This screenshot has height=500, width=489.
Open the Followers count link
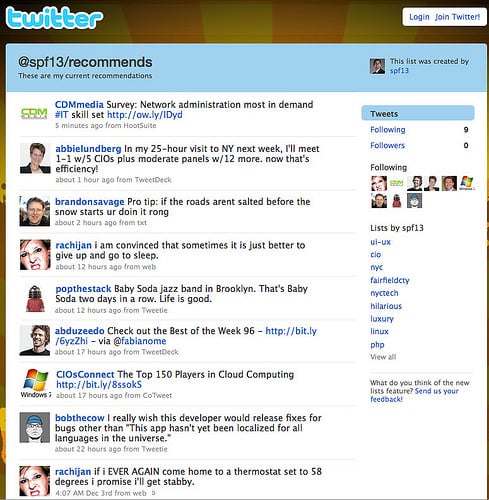[387, 145]
